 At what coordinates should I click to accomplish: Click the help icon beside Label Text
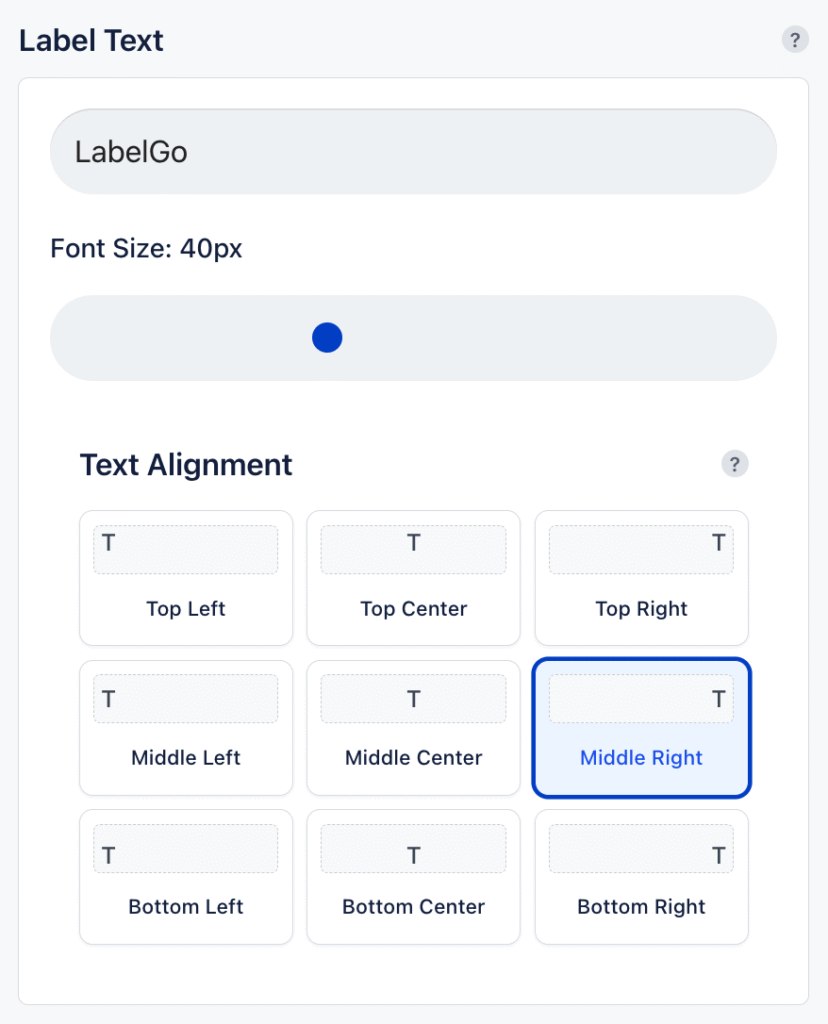click(x=794, y=40)
